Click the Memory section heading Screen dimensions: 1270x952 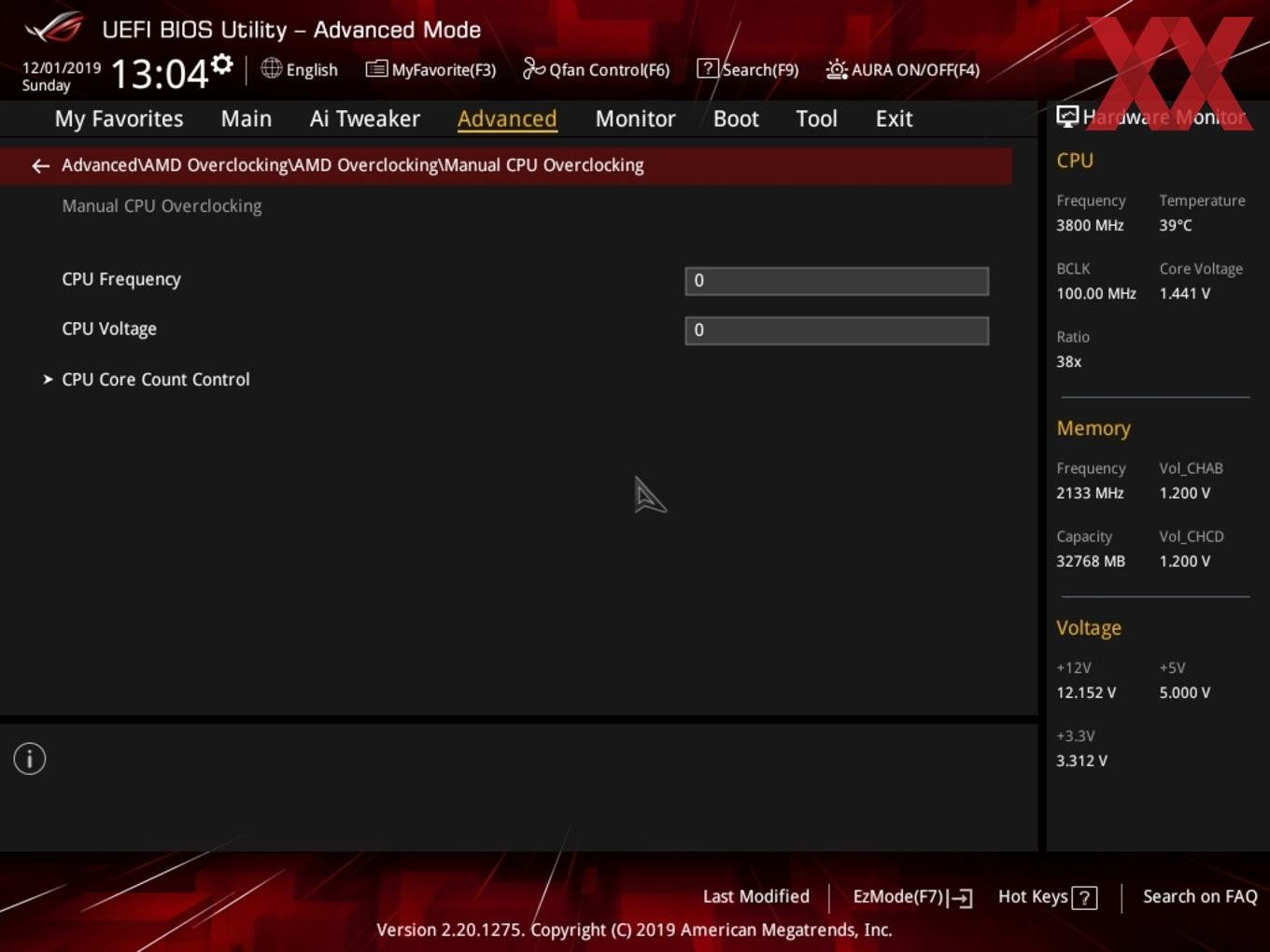(x=1094, y=428)
